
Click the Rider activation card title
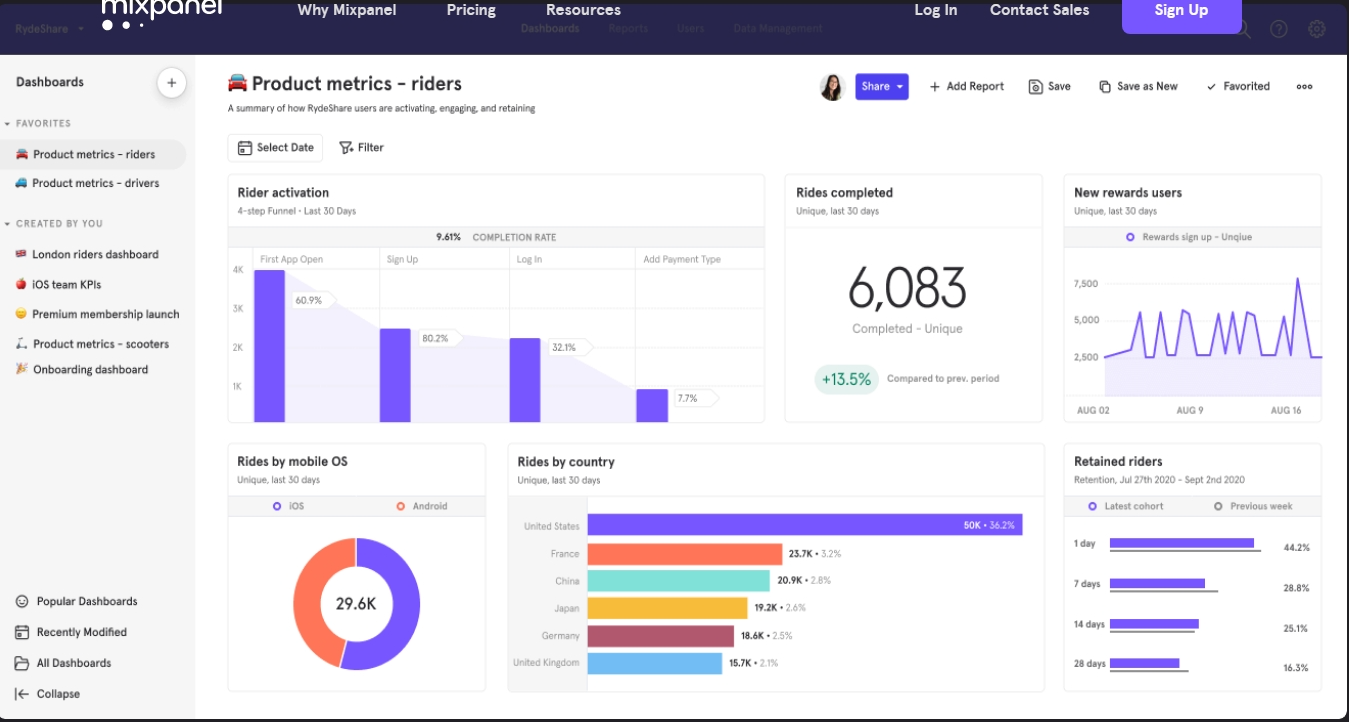point(283,193)
